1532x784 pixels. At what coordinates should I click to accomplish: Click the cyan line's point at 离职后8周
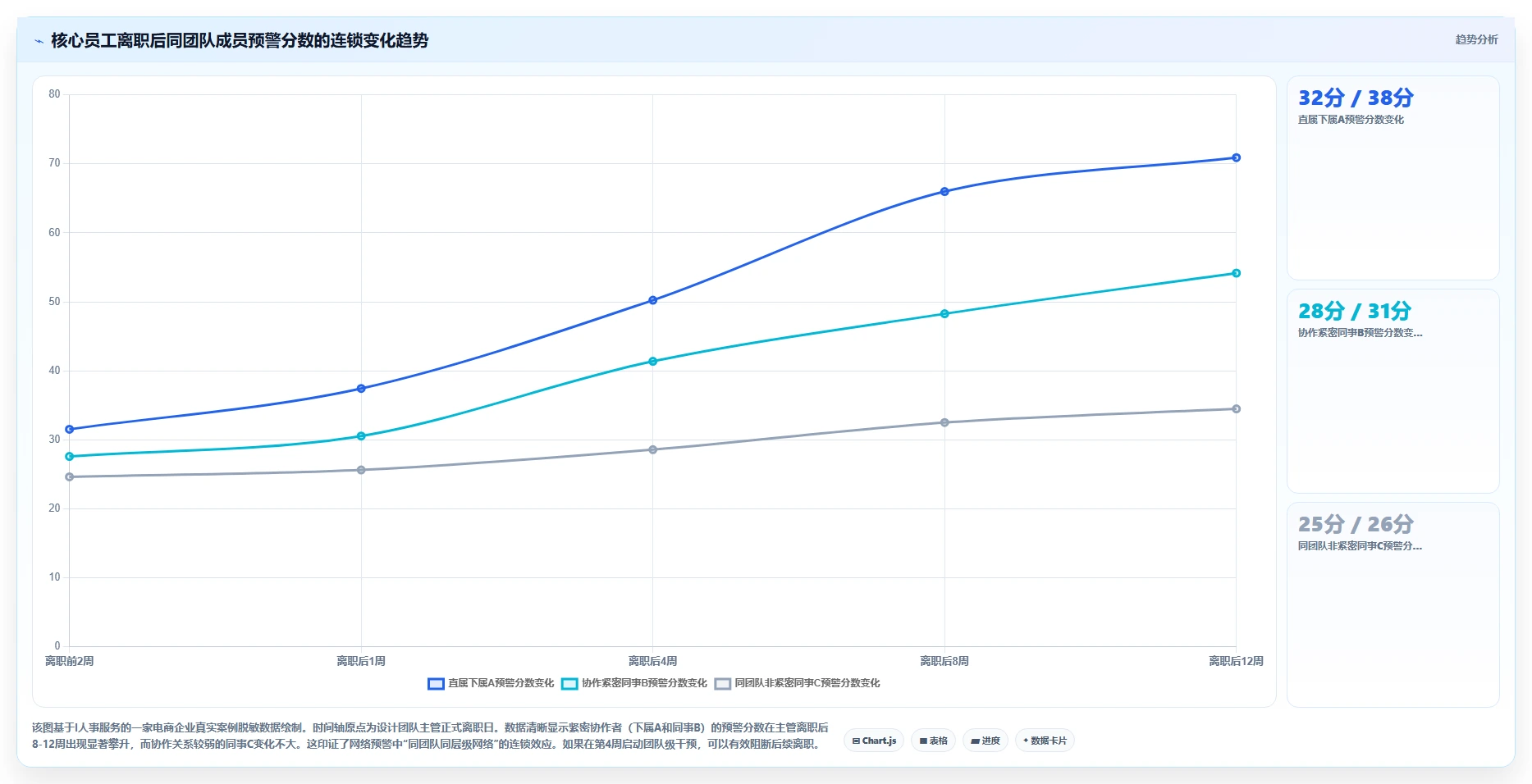944,313
